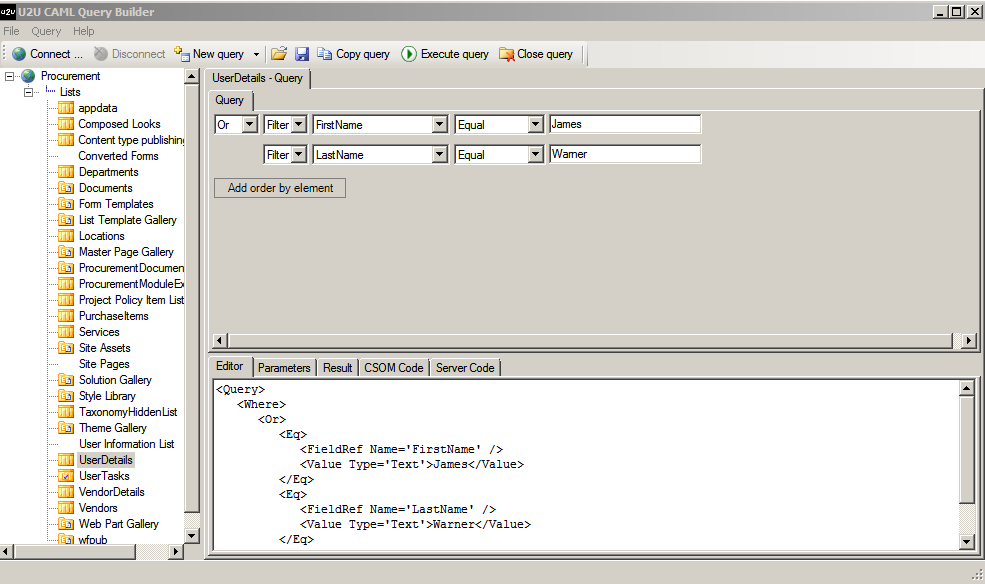Select the VendorDetails list in tree

coord(111,492)
